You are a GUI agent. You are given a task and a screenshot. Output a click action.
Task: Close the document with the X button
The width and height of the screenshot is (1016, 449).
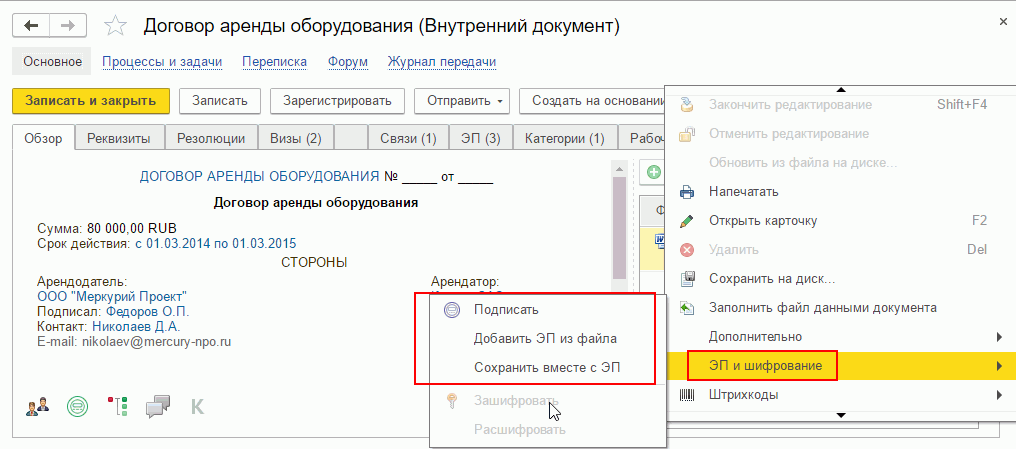(1004, 22)
